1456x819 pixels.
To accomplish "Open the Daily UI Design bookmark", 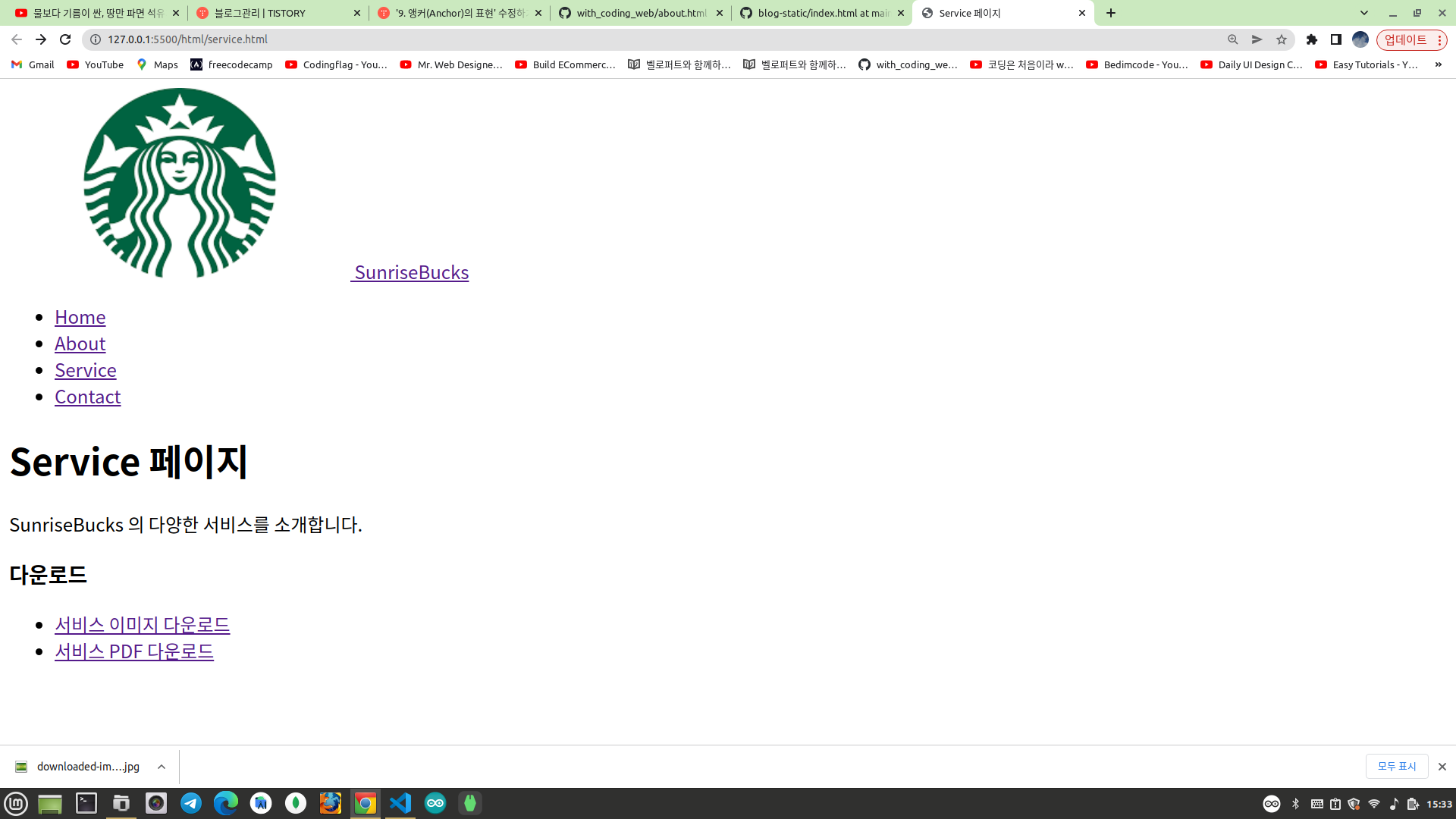I will pos(1251,64).
